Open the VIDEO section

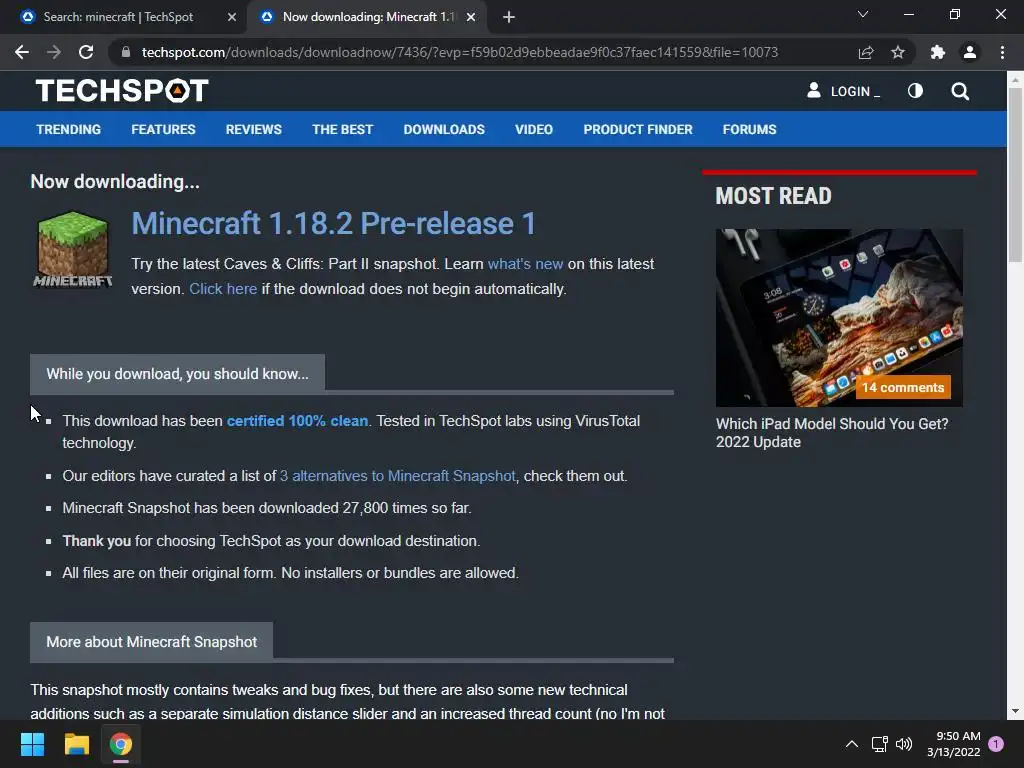[534, 129]
